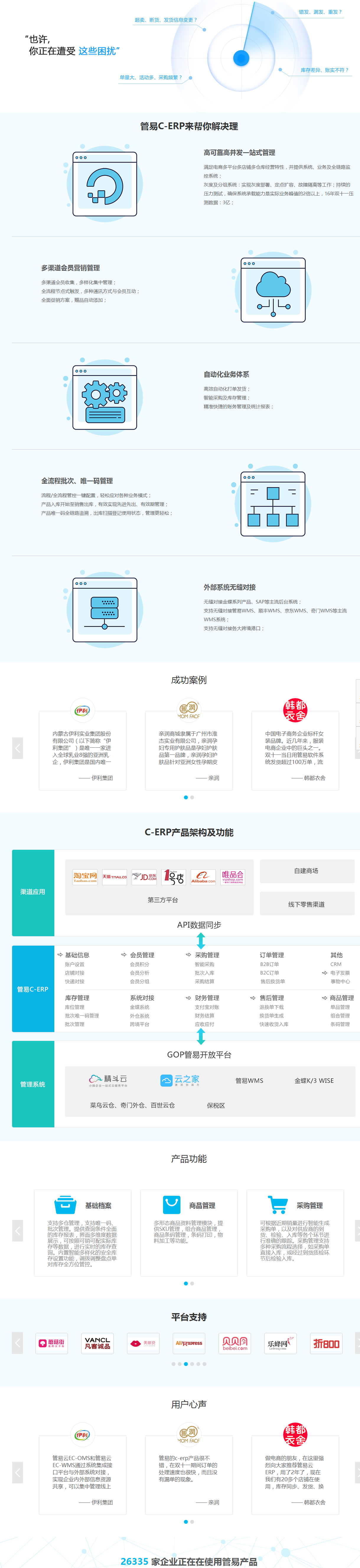The width and height of the screenshot is (360, 1568).
Task: Click the 售后管理 module heading
Action: click(x=272, y=998)
